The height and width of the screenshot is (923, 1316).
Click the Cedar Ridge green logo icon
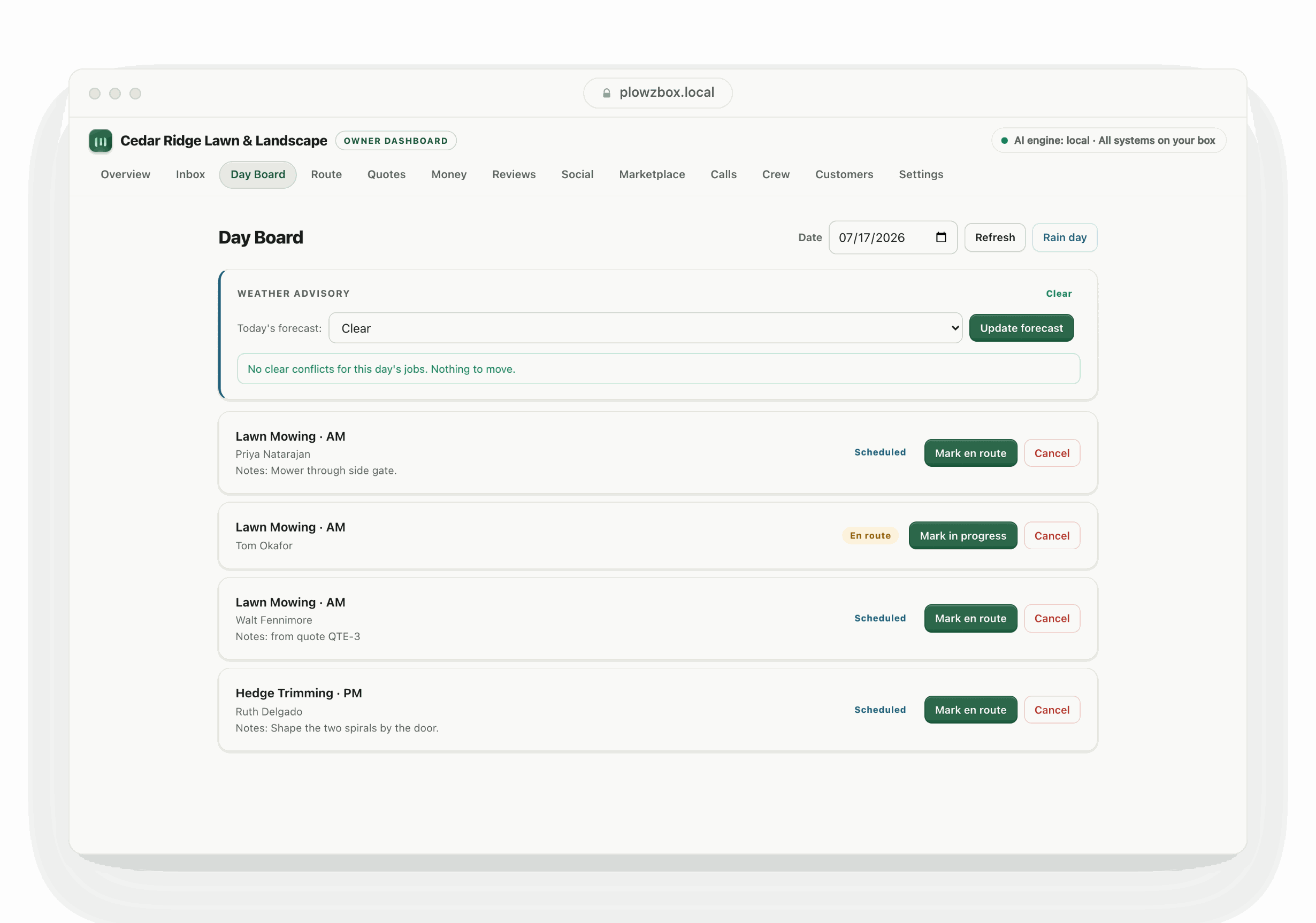click(101, 140)
